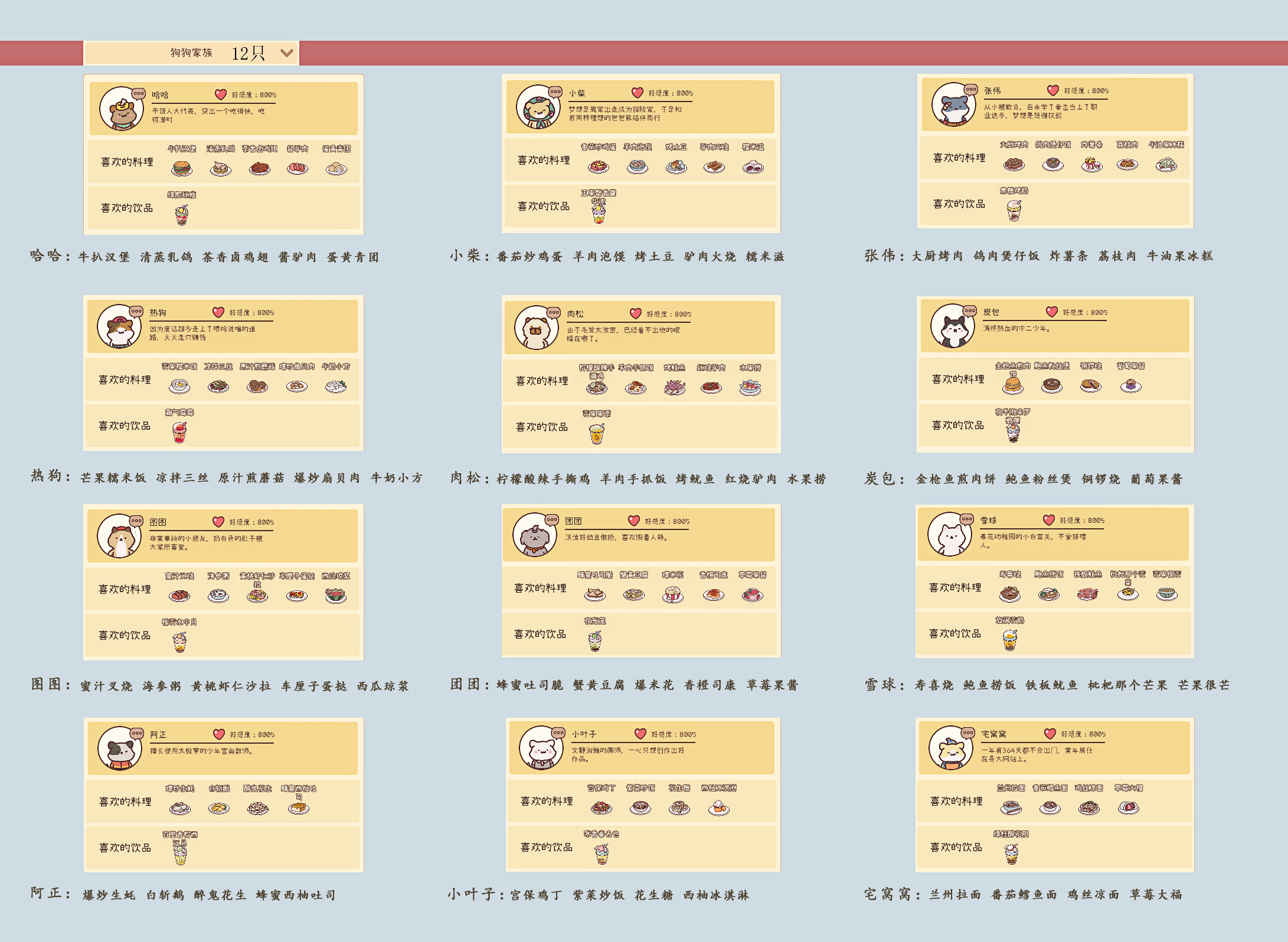This screenshot has width=1288, height=942.
Task: Click the description 清怀热血的中二少年
Action: coord(1016,328)
